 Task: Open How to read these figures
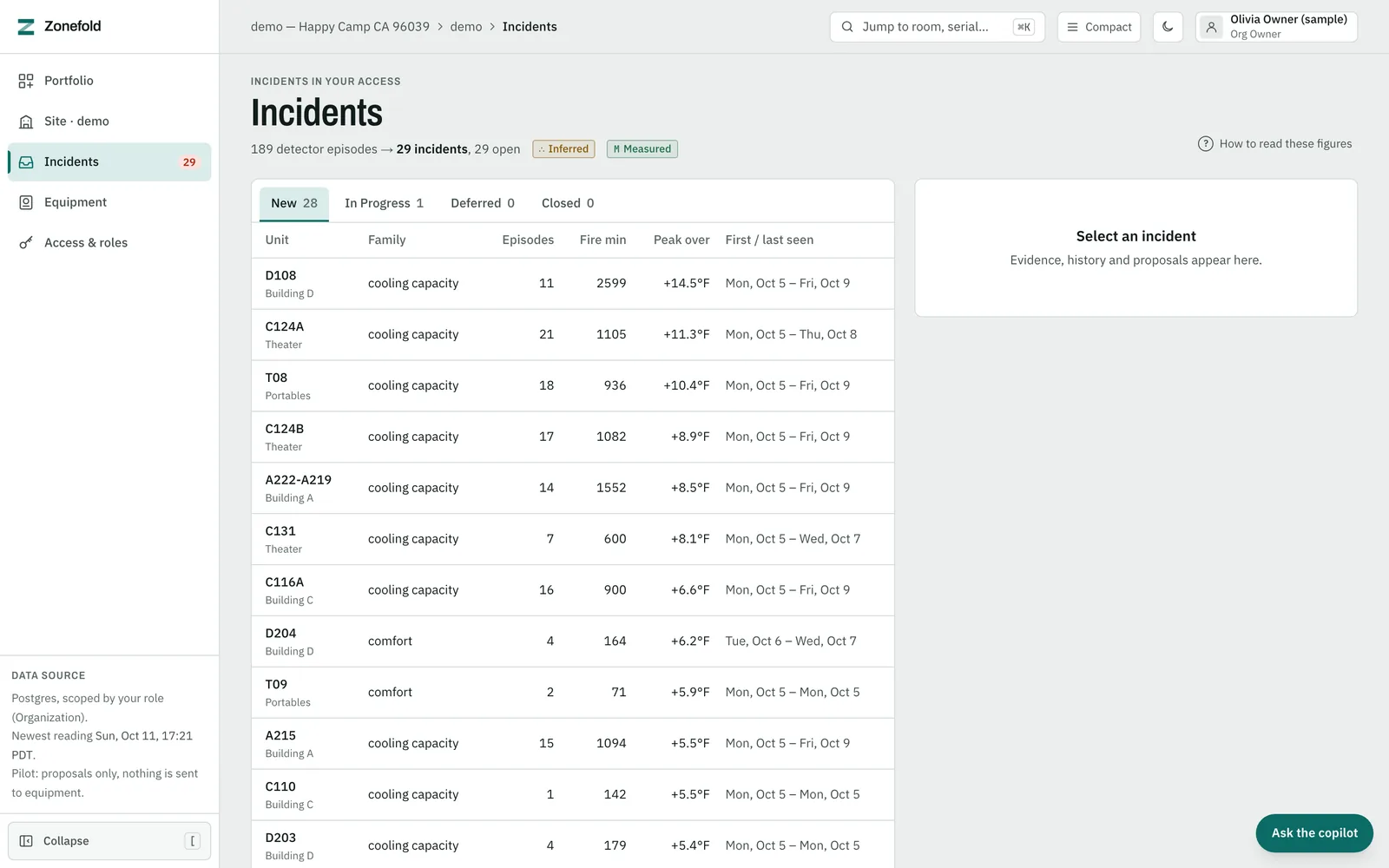pos(1274,144)
